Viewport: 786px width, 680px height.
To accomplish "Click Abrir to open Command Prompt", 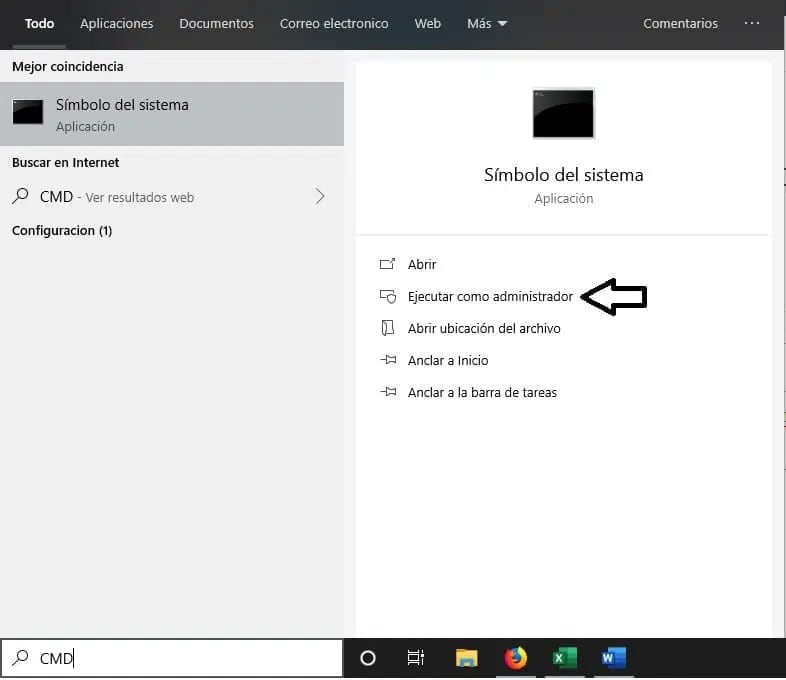I will tap(422, 264).
